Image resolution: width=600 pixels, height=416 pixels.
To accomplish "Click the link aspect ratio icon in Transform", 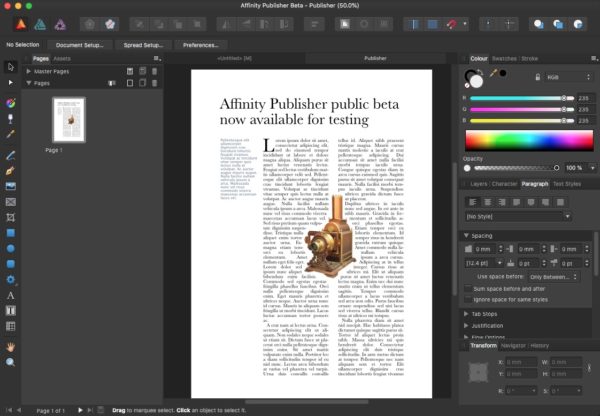I will click(589, 368).
